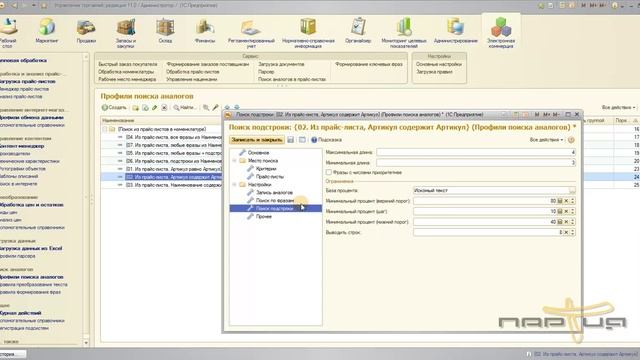Screen dimensions: 640x360
Task: Open Все действия menu of profiles list
Action: tap(618, 107)
